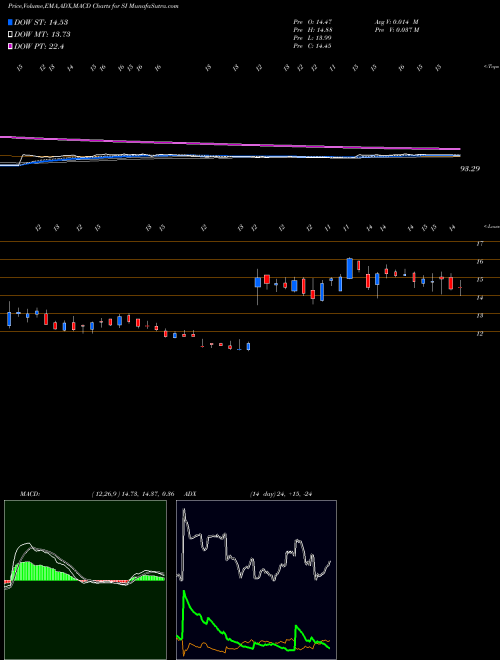
Task: Click the 93.29 price label
Action: tap(470, 169)
